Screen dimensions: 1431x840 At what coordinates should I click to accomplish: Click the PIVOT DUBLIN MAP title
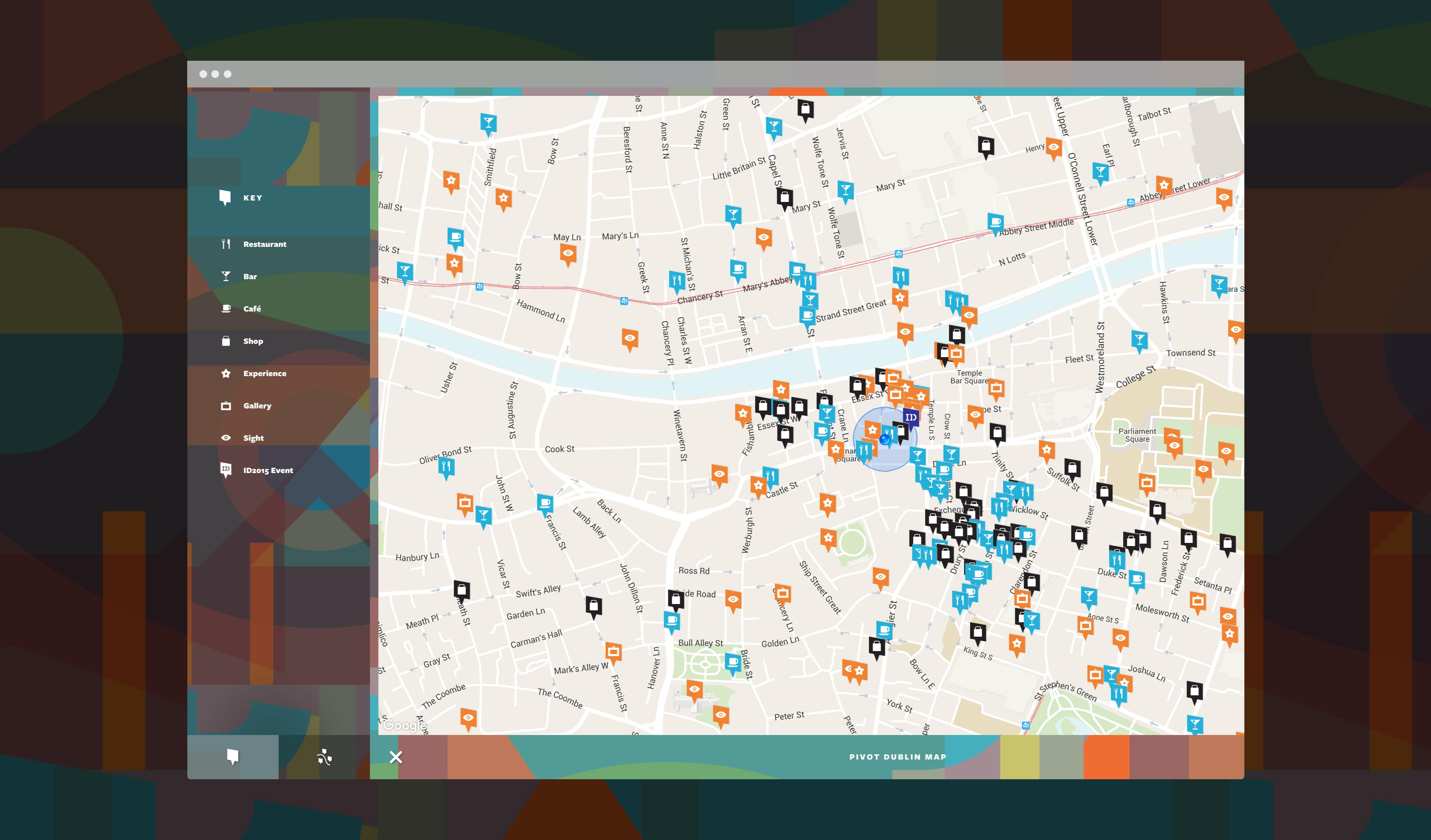(898, 757)
